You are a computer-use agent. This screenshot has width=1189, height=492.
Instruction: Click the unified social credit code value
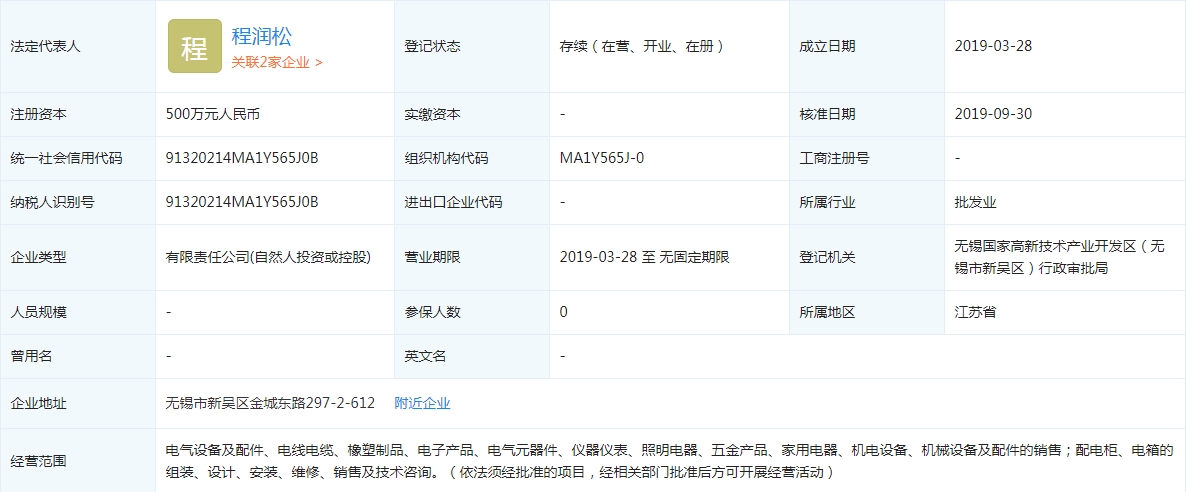(242, 158)
